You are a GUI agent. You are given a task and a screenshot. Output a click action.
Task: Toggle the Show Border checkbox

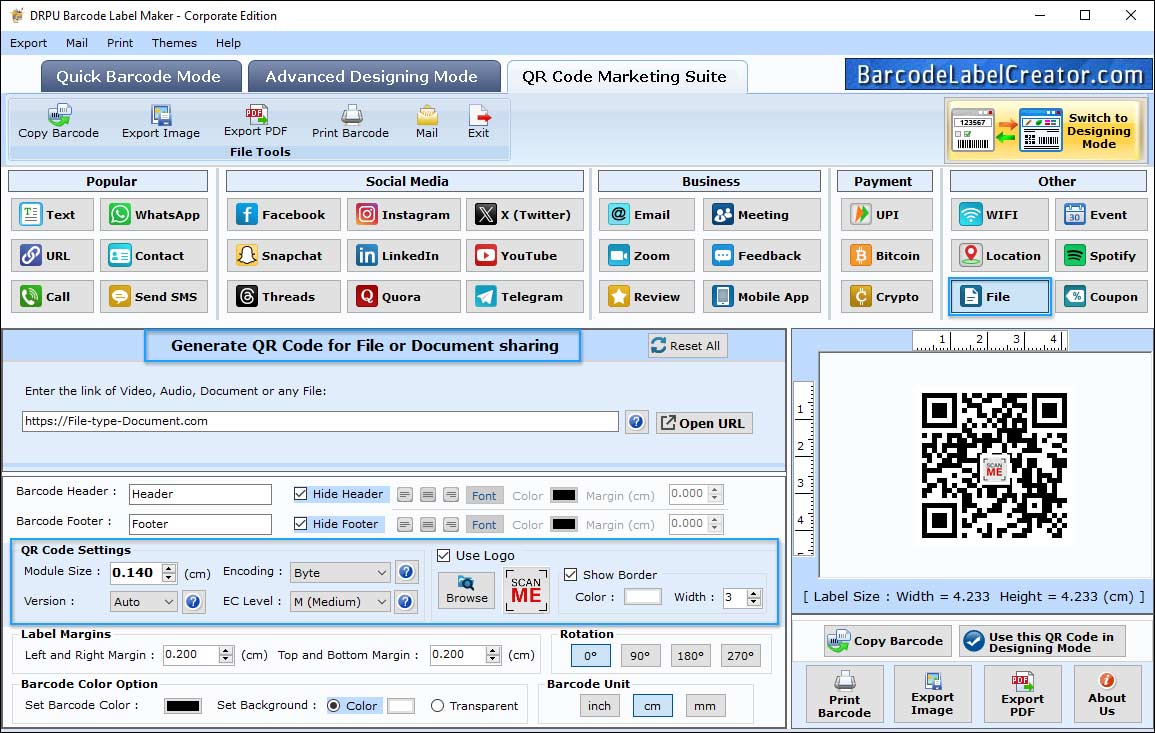point(570,575)
